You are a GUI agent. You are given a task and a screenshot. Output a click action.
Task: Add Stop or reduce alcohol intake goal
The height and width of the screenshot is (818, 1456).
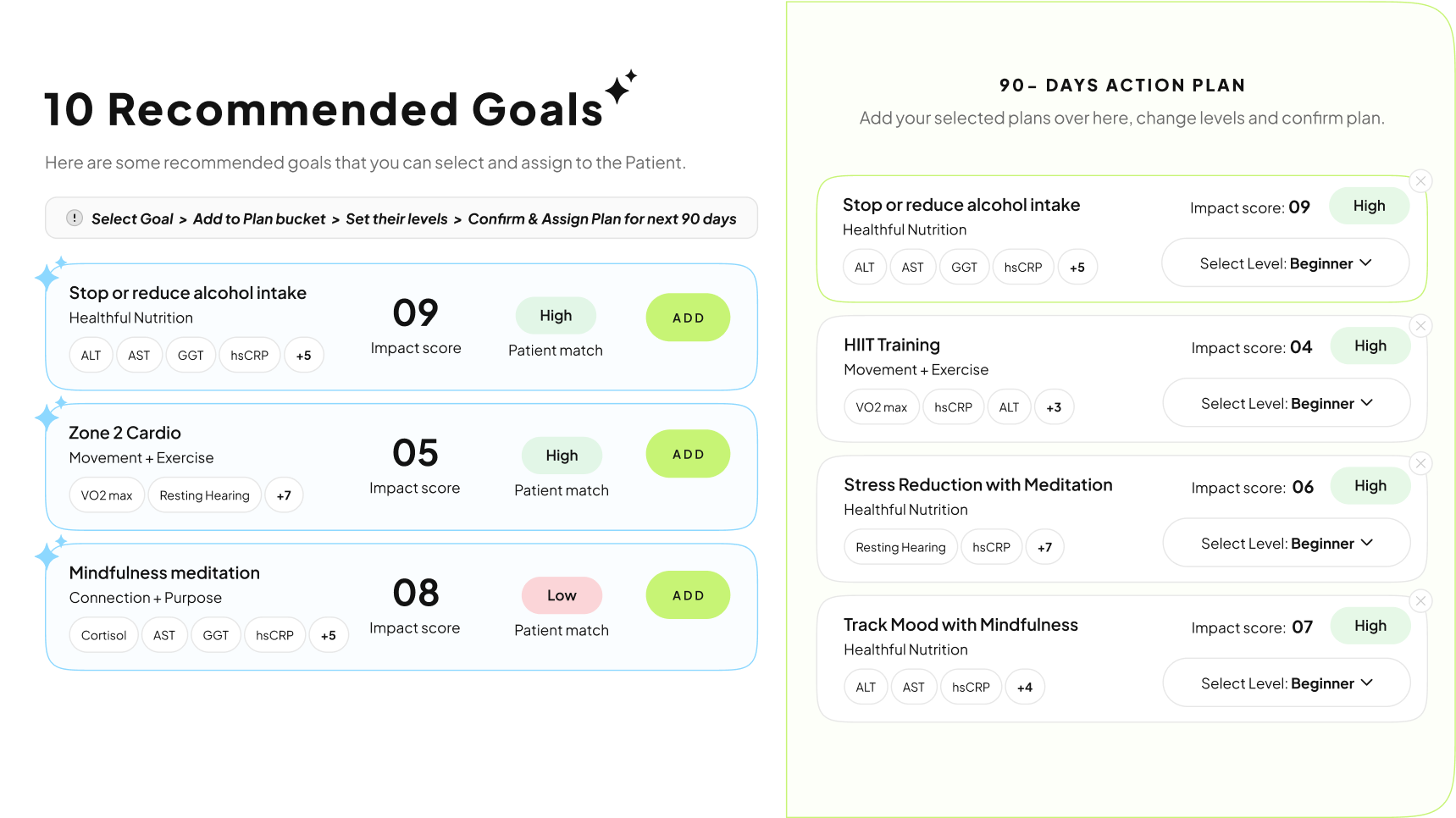688,318
